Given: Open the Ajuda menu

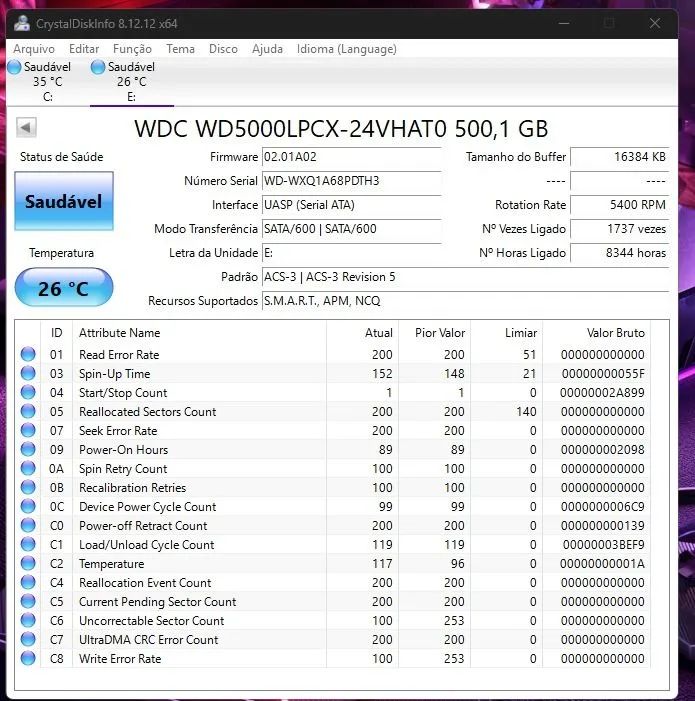Looking at the screenshot, I should tap(267, 49).
